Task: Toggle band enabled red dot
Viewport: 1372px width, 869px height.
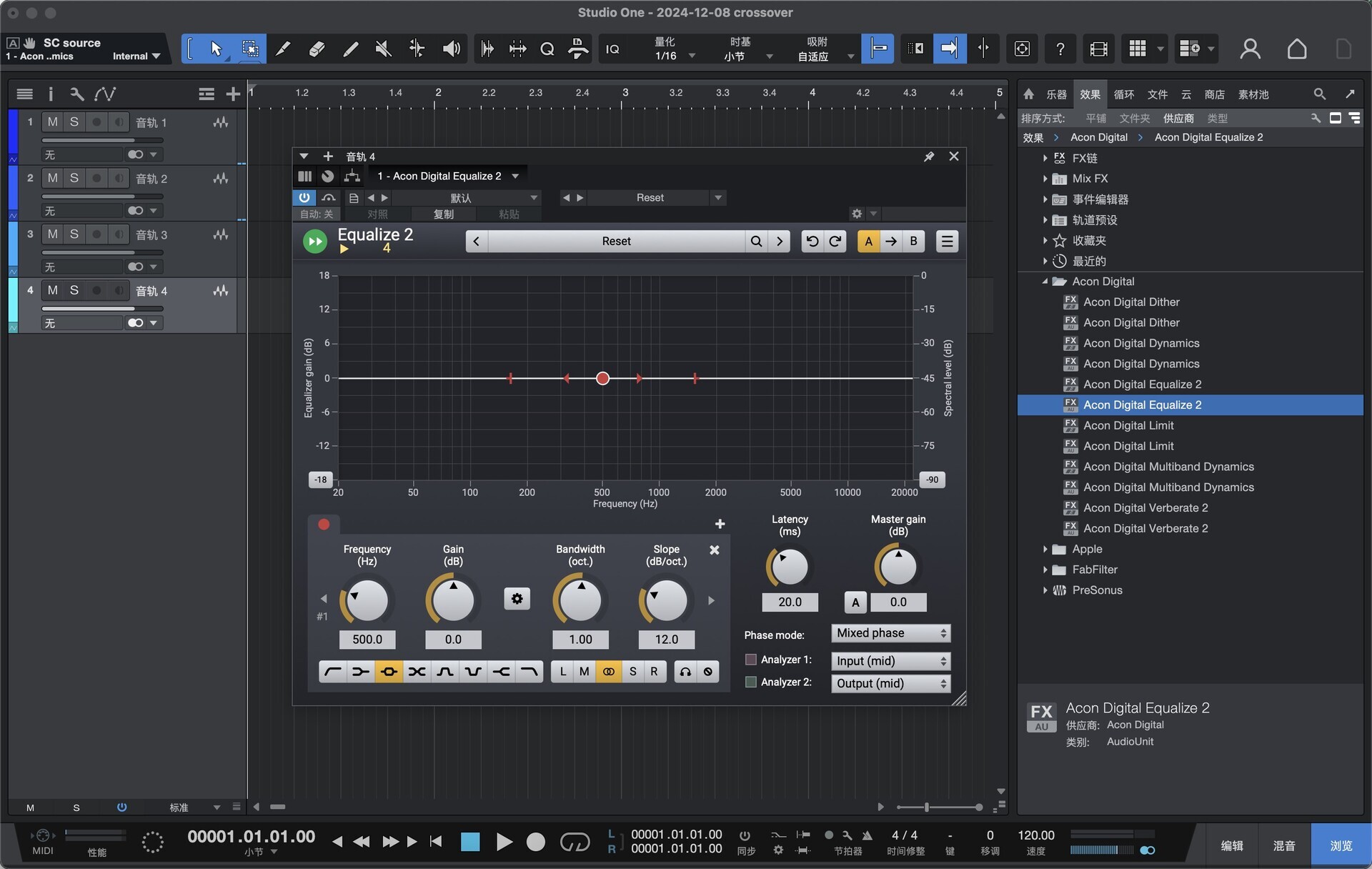Action: (324, 525)
